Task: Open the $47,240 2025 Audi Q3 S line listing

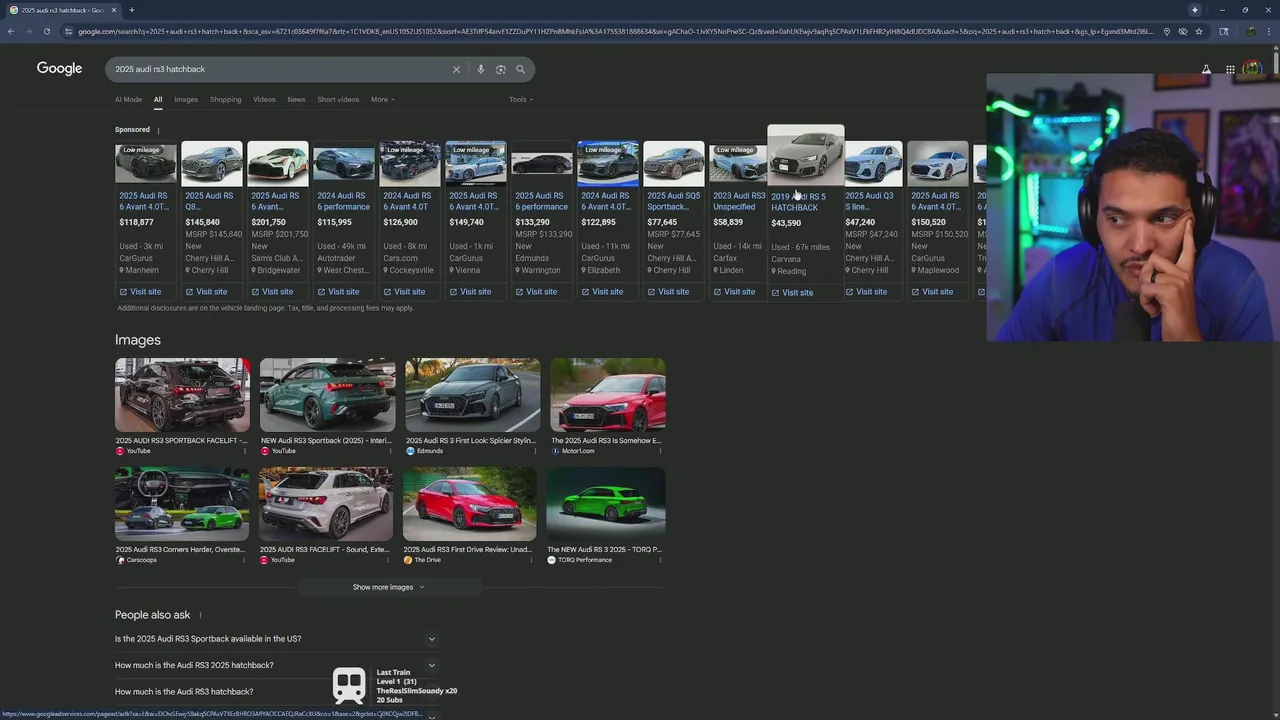Action: pyautogui.click(x=869, y=201)
